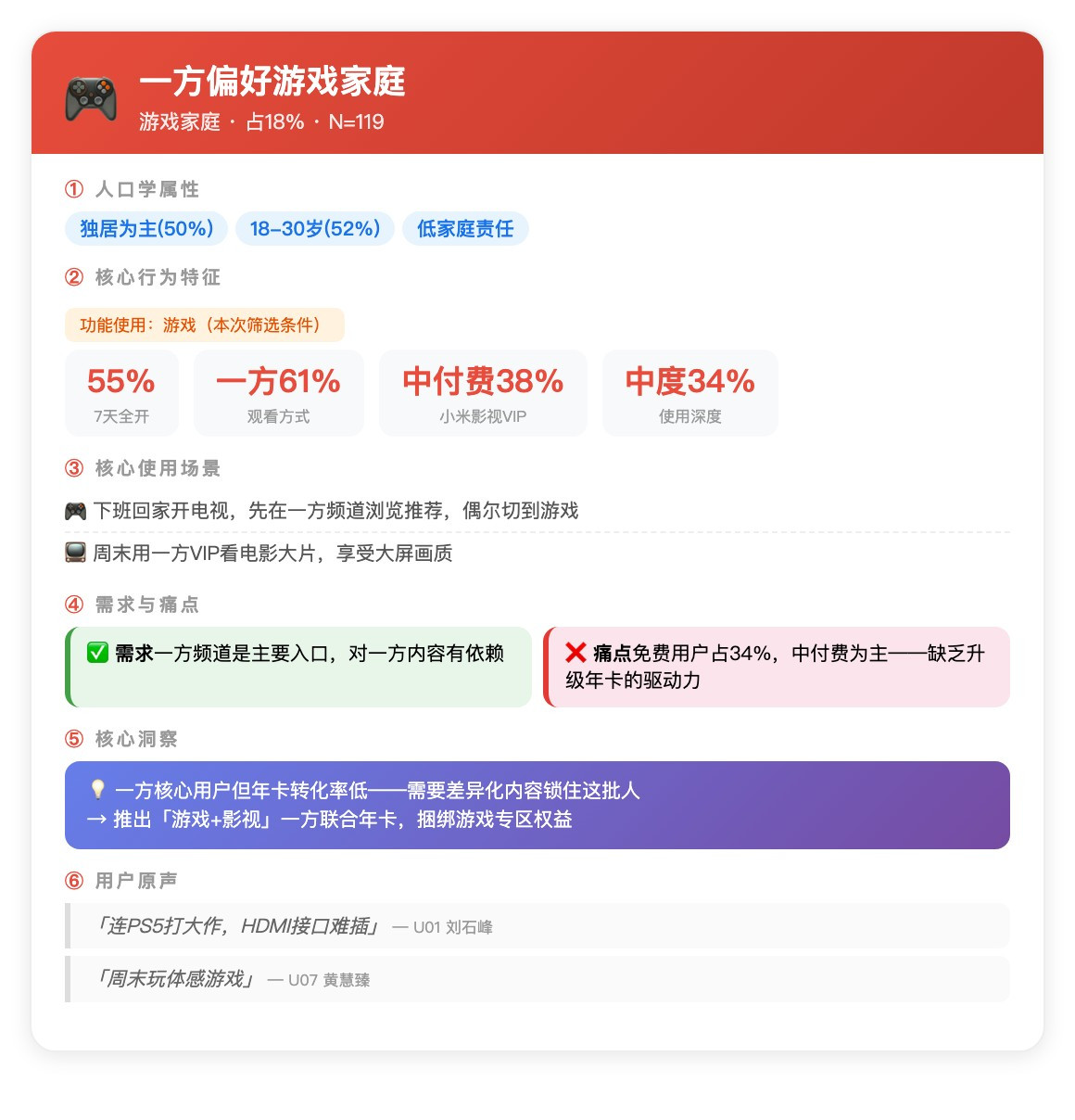Click the 功能使用：游戏 filter condition badge
The width and height of the screenshot is (1075, 1120).
pos(205,325)
